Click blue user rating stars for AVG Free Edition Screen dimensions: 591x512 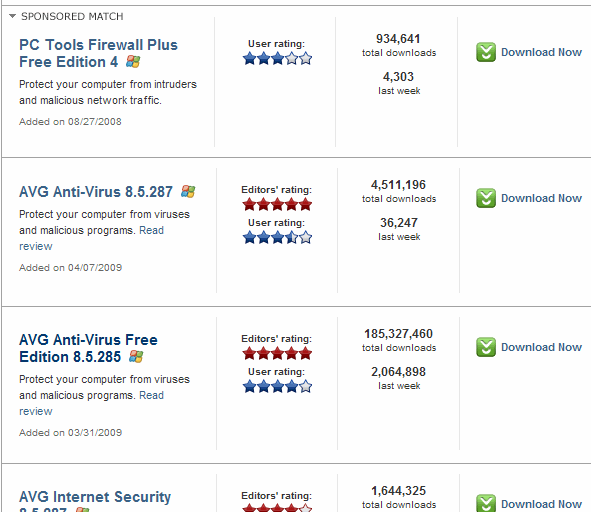click(x=277, y=387)
